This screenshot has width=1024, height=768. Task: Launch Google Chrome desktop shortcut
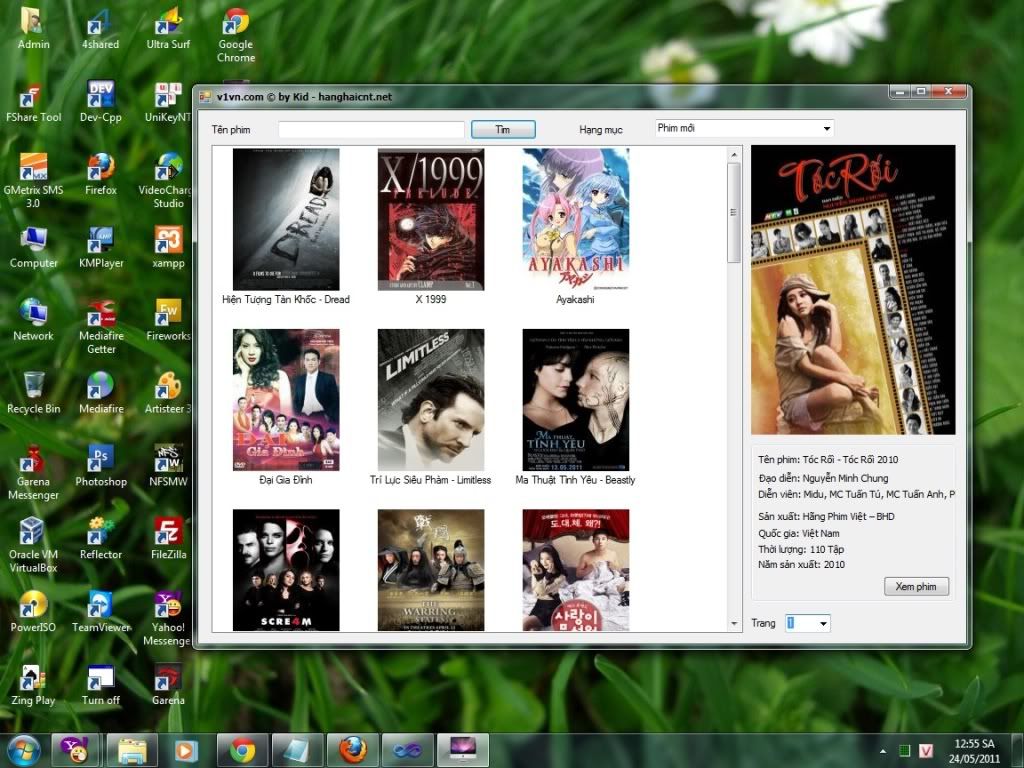click(236, 35)
